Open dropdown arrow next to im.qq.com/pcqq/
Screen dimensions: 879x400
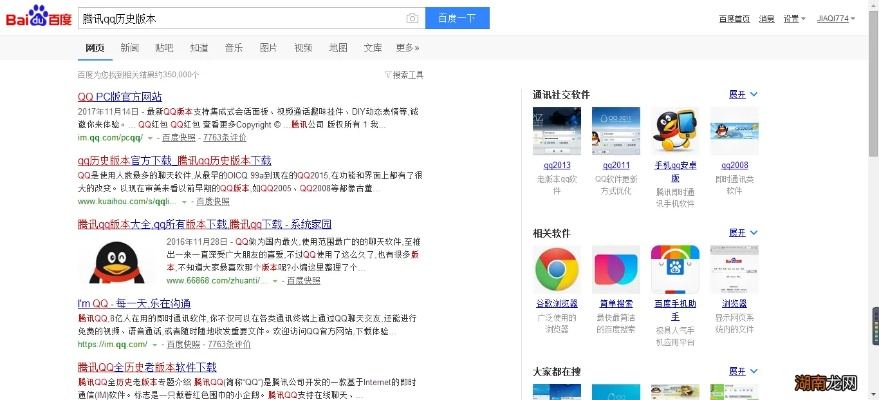click(x=150, y=138)
